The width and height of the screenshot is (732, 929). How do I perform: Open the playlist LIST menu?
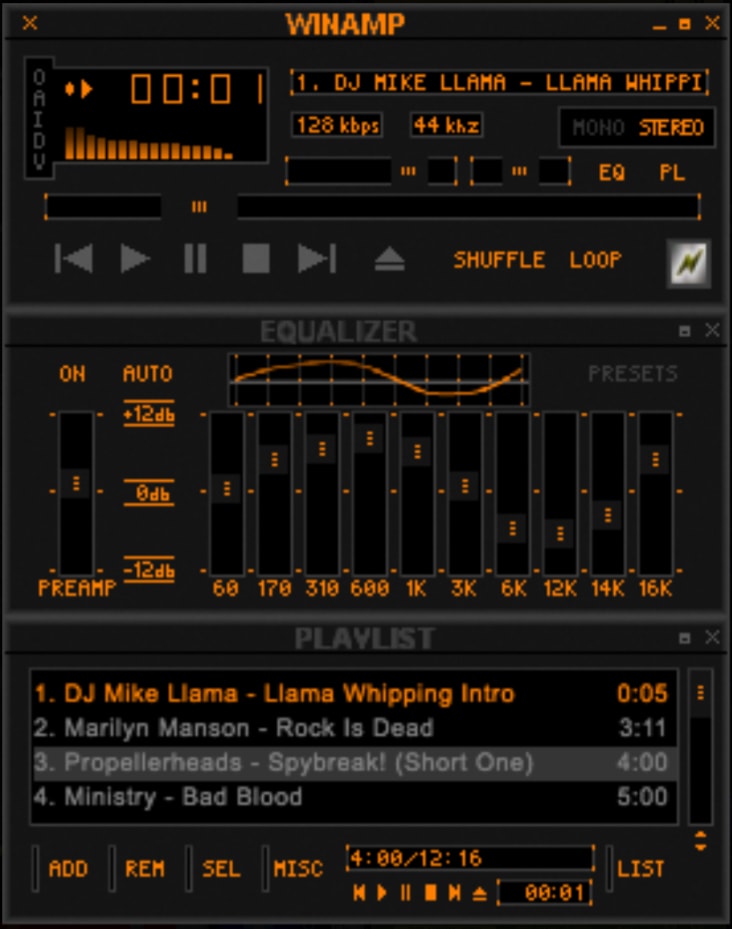point(640,868)
